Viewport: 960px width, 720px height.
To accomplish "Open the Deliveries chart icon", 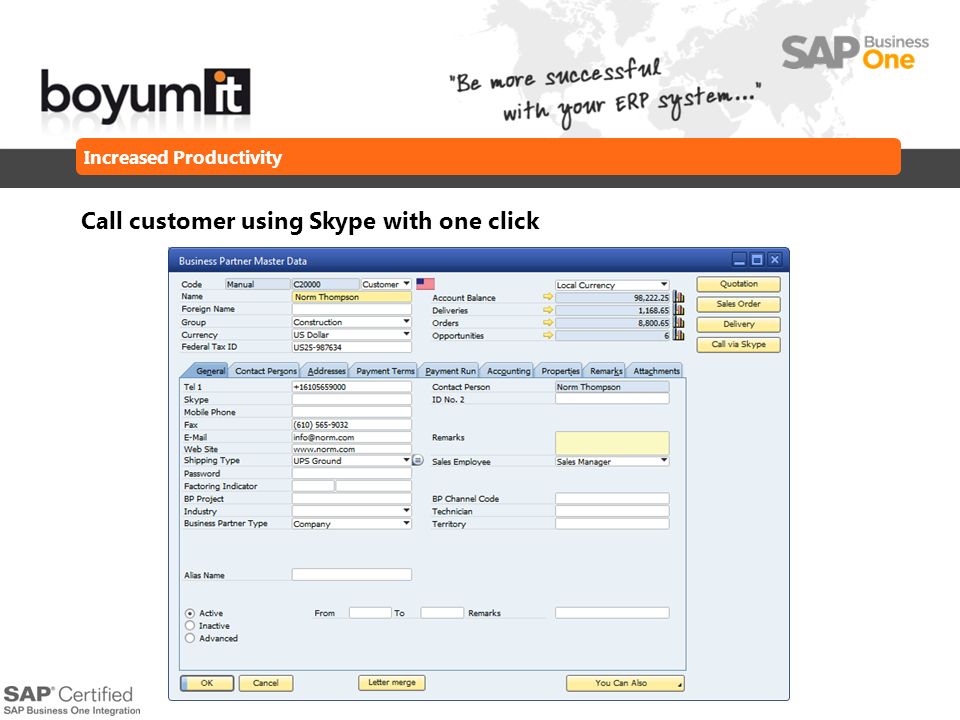I will pyautogui.click(x=678, y=310).
